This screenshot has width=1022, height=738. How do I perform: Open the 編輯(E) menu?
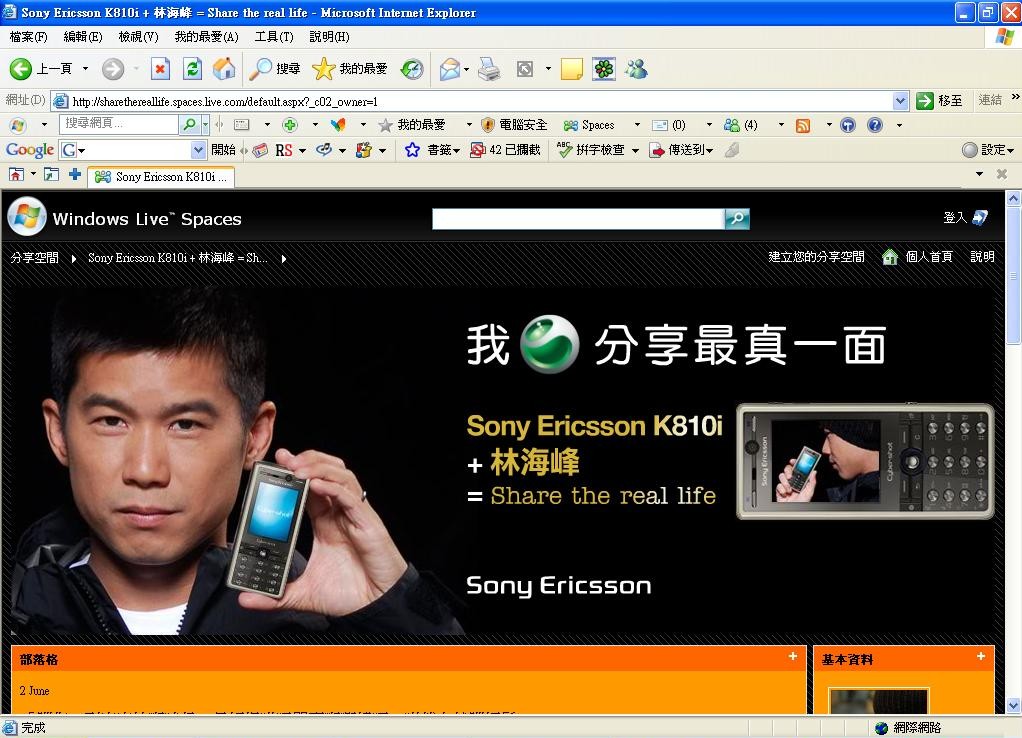pyautogui.click(x=83, y=37)
